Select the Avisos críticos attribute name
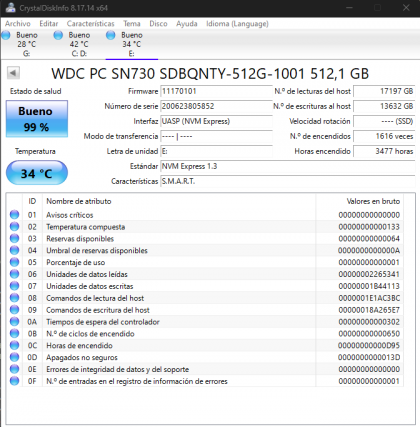Screen dimensions: 420x427 click(x=70, y=215)
